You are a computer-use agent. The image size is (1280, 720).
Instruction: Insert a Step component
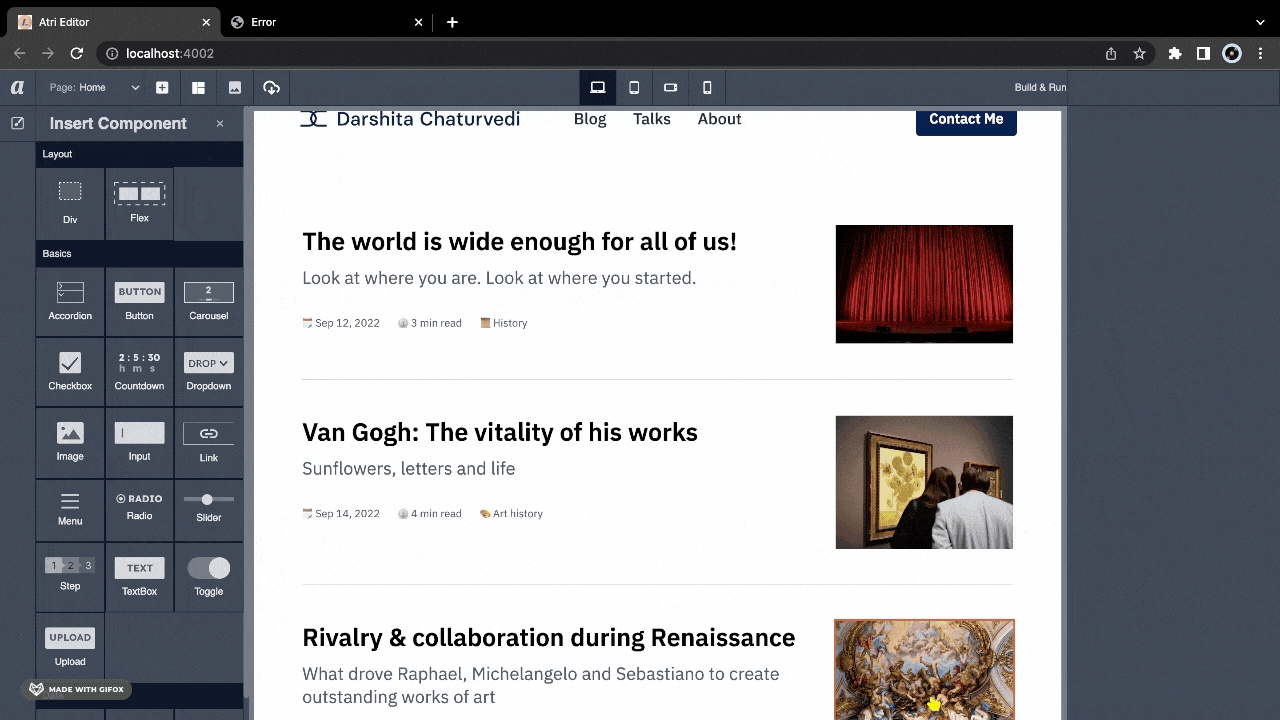click(x=70, y=576)
